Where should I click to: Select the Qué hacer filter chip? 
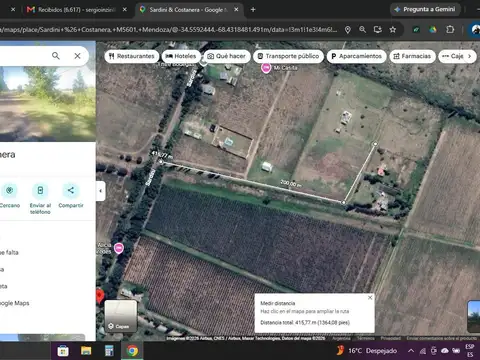click(227, 56)
